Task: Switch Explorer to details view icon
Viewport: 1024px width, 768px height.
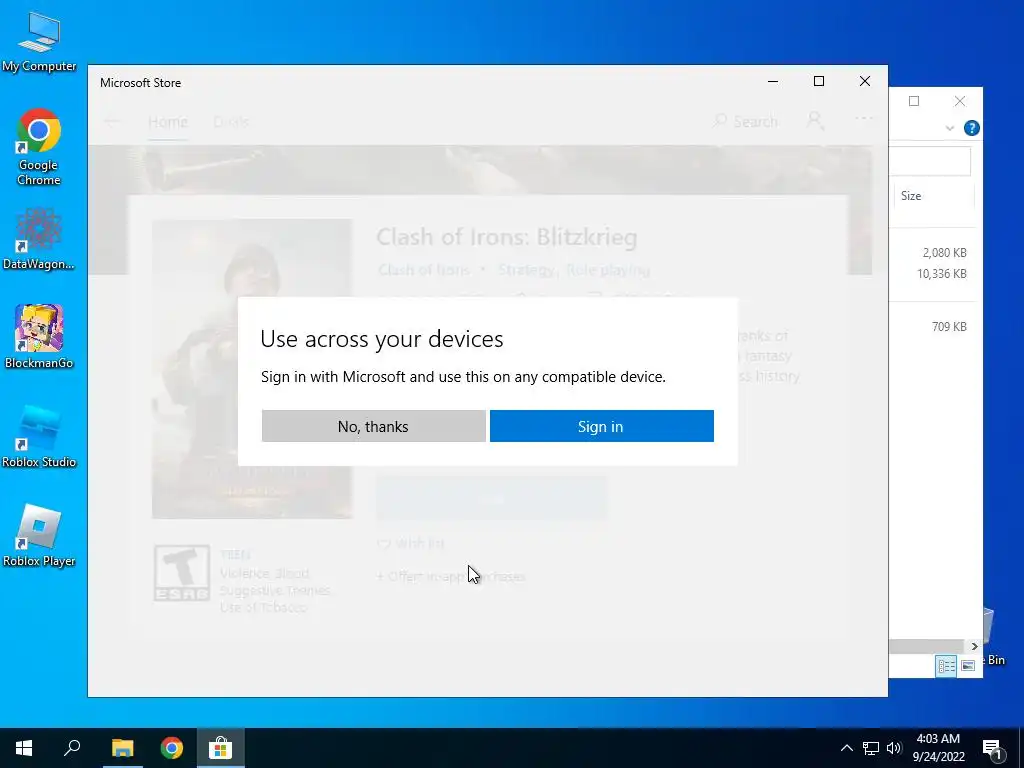Action: pyautogui.click(x=946, y=665)
